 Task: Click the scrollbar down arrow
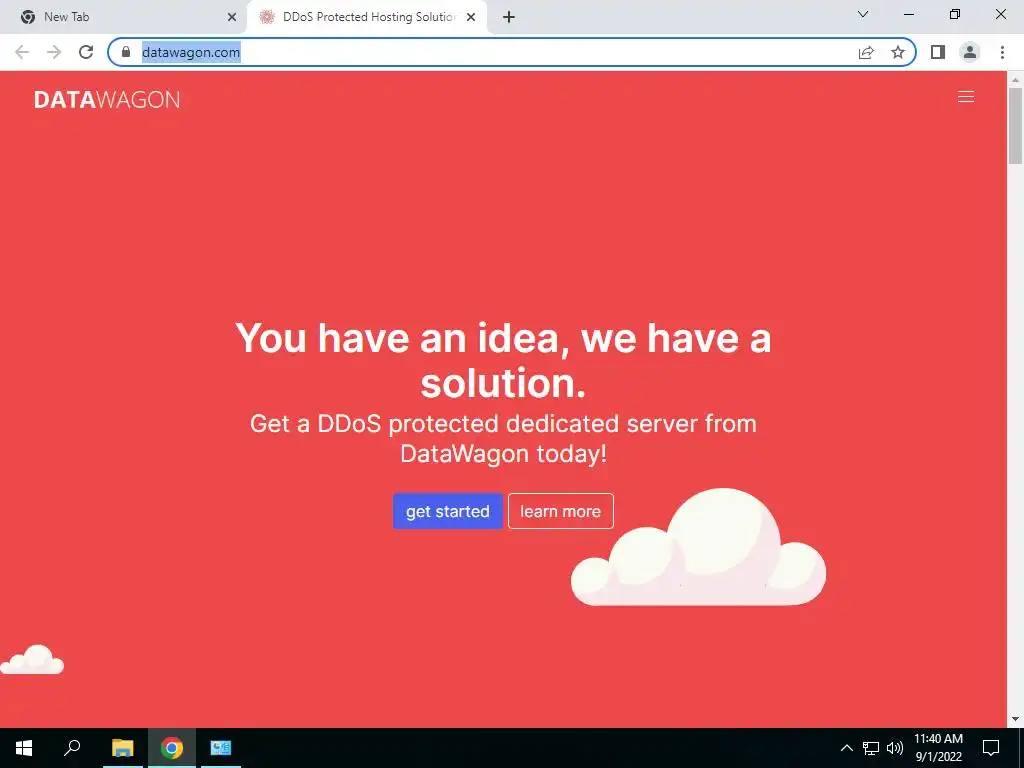pyautogui.click(x=1015, y=720)
